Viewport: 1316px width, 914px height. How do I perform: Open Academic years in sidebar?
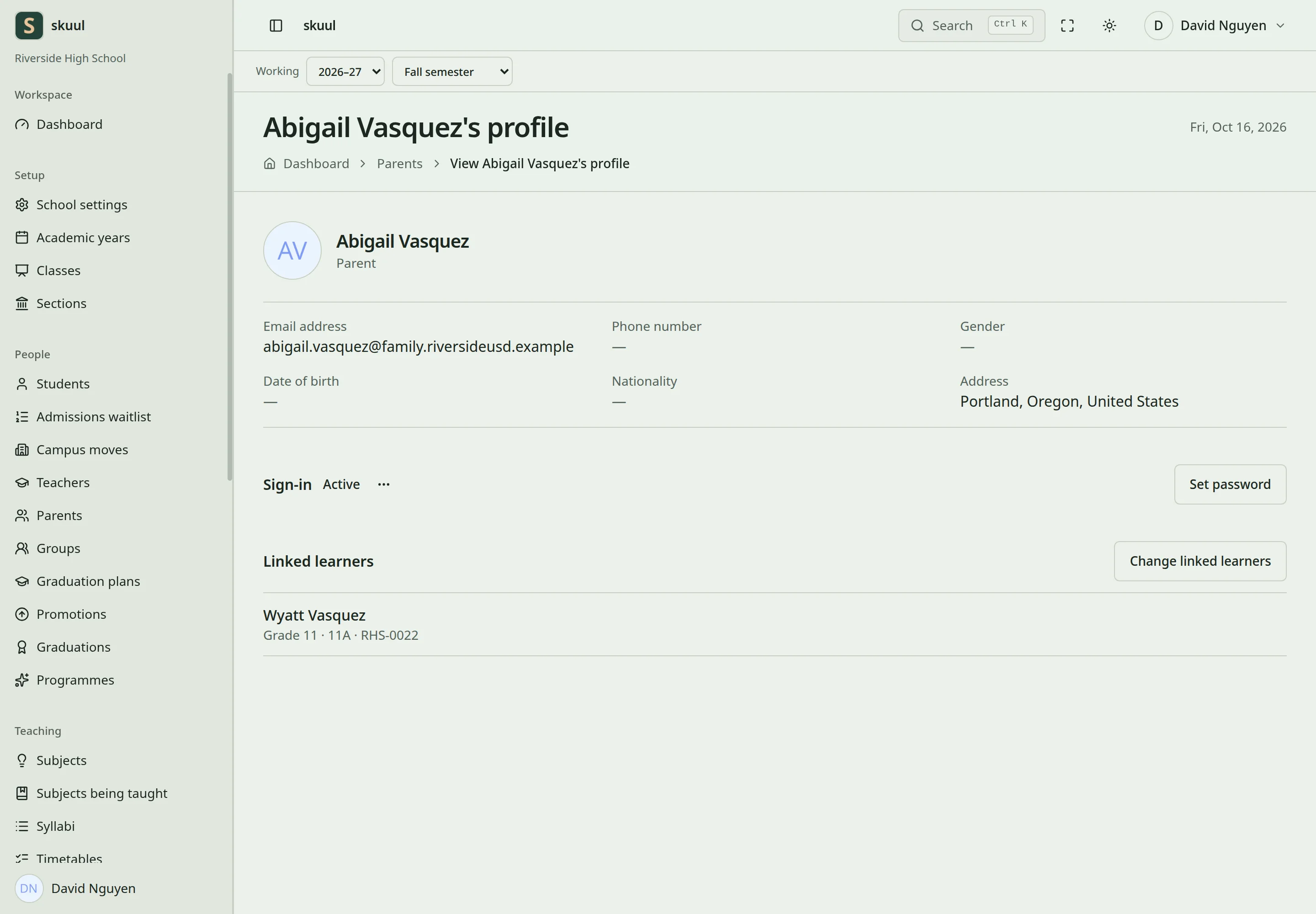(83, 238)
